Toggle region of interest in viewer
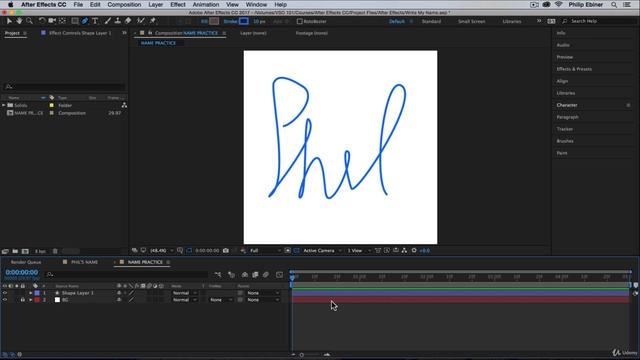The width and height of the screenshot is (640, 360). [288, 250]
